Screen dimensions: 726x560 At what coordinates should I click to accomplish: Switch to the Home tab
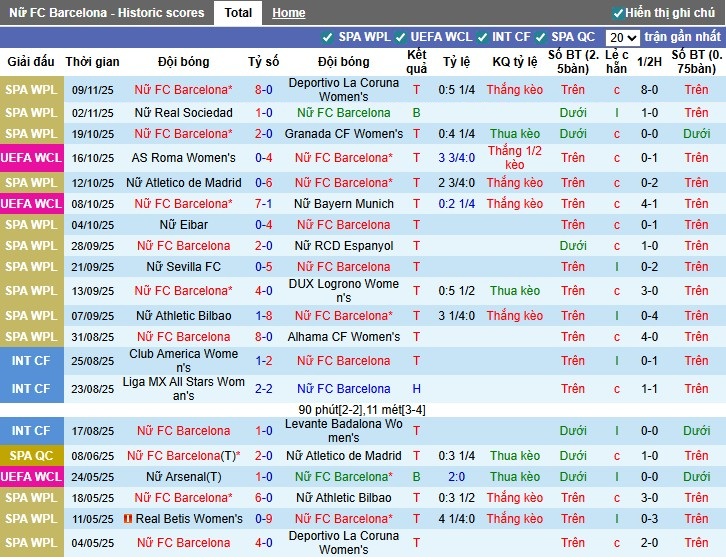[x=289, y=13]
